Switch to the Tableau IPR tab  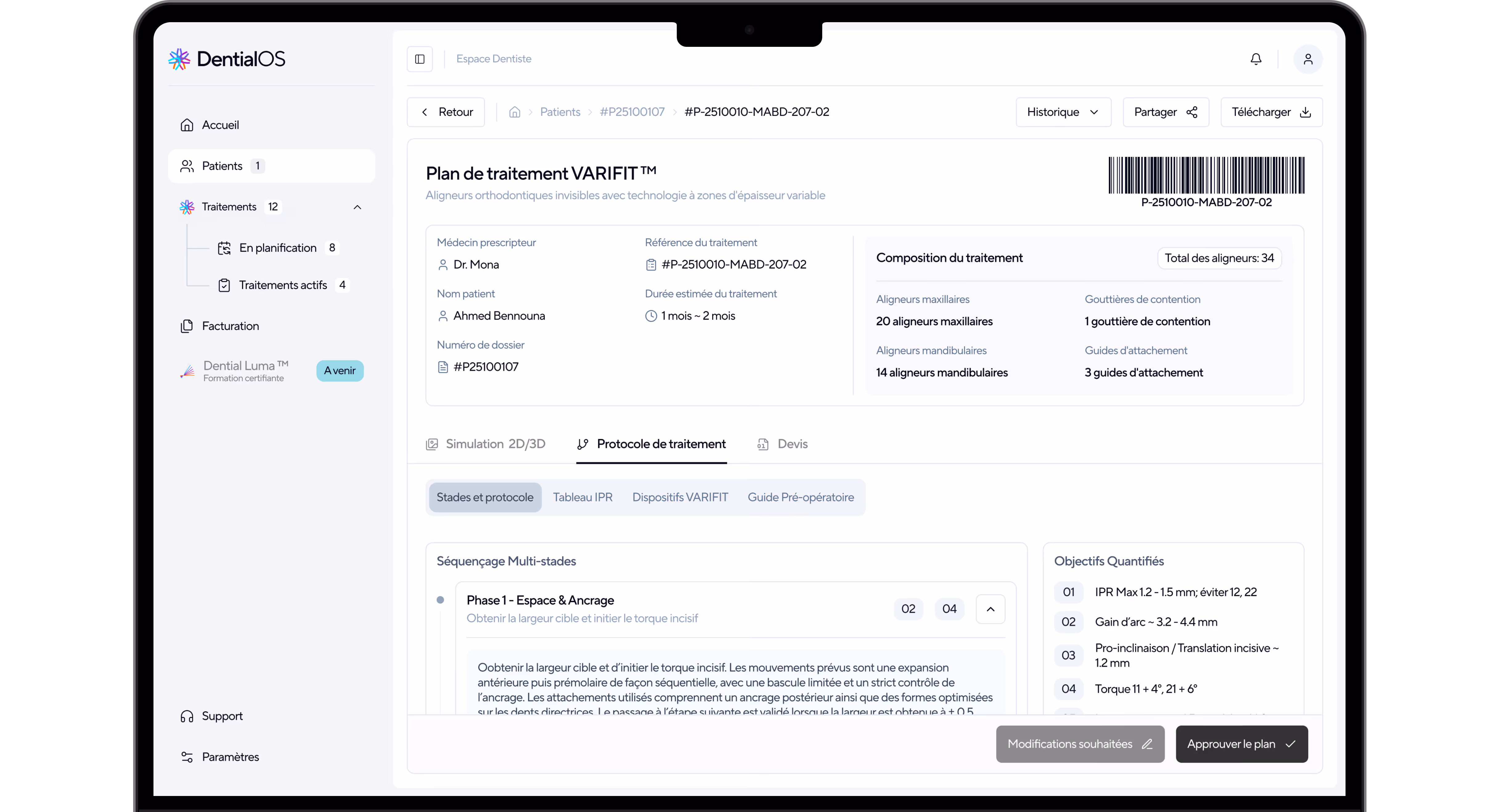pyautogui.click(x=582, y=497)
